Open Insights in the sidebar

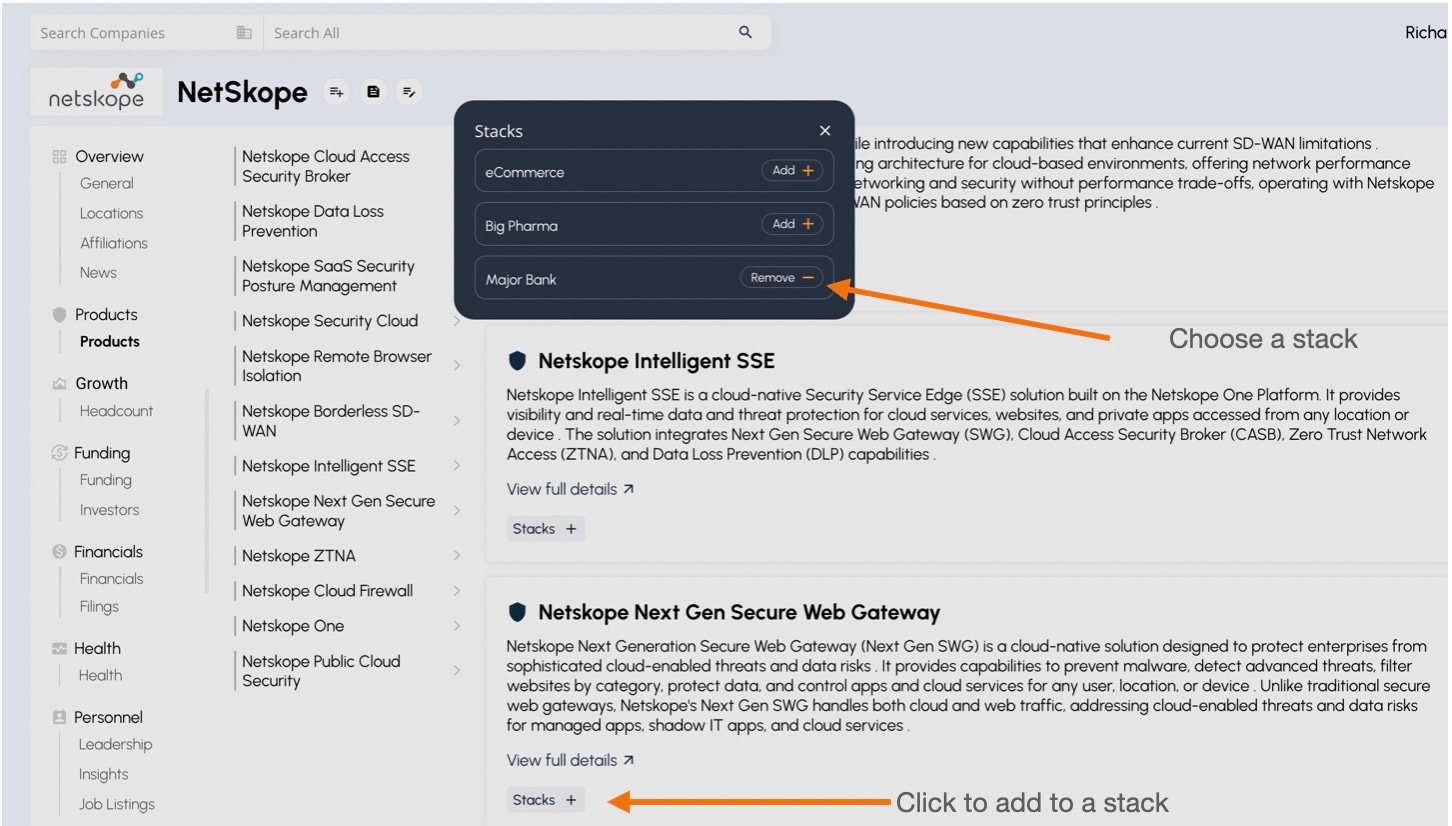click(x=104, y=774)
